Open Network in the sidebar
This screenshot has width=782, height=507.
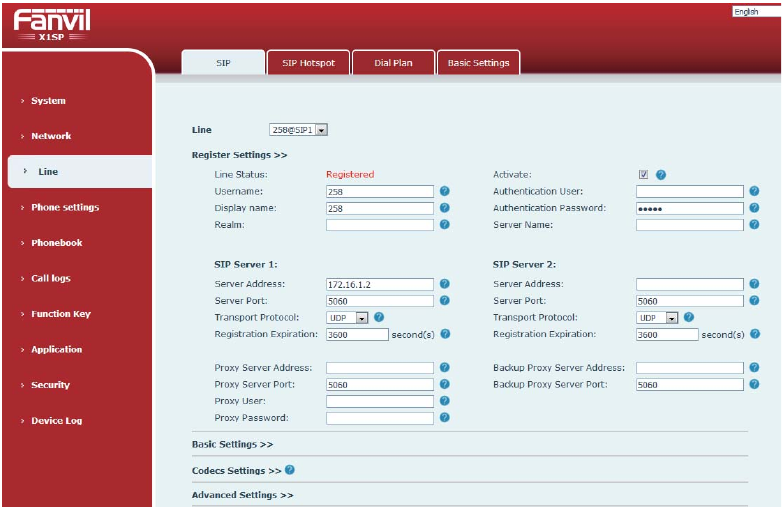51,136
